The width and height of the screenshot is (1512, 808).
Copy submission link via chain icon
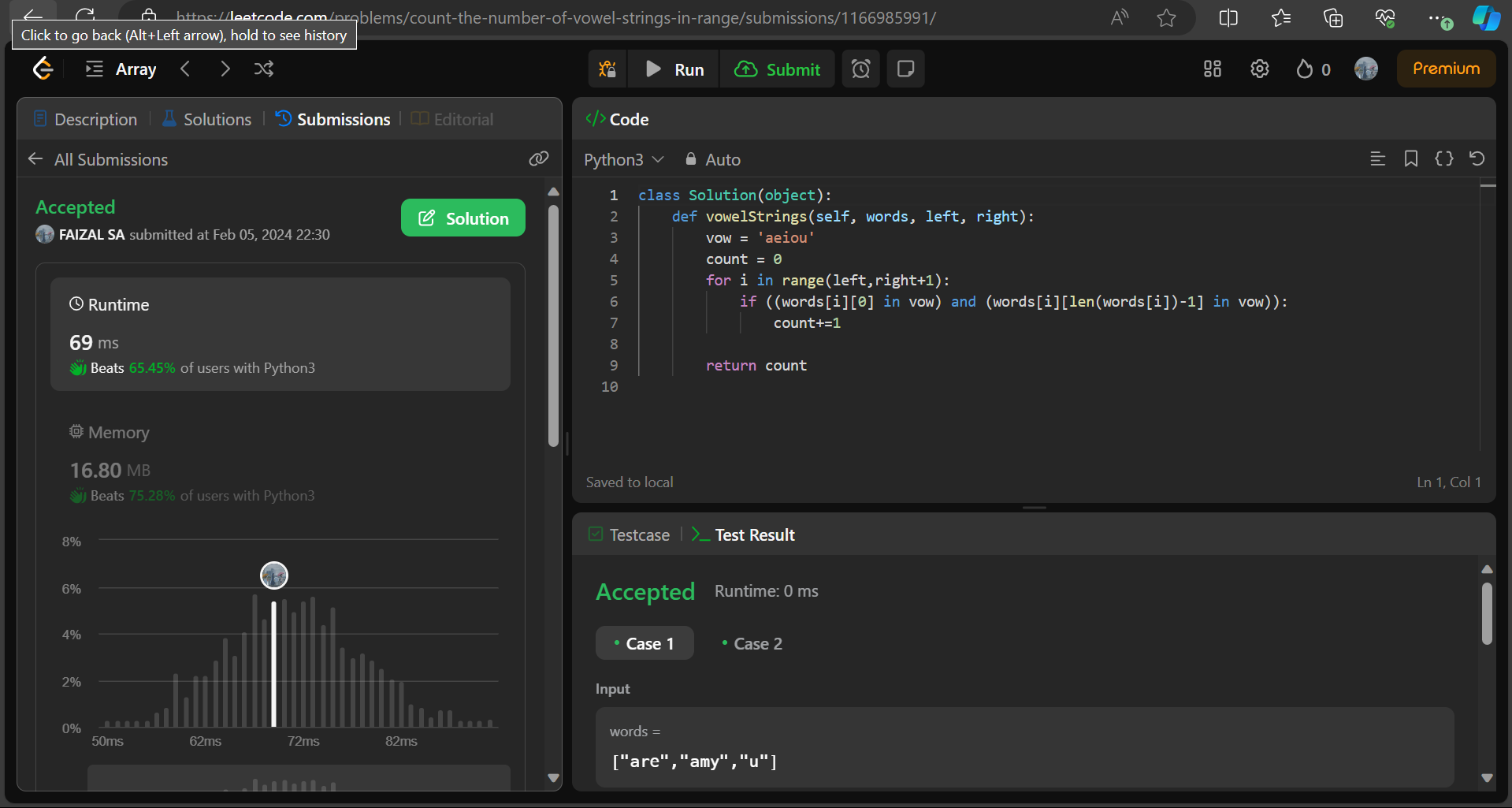coord(539,159)
